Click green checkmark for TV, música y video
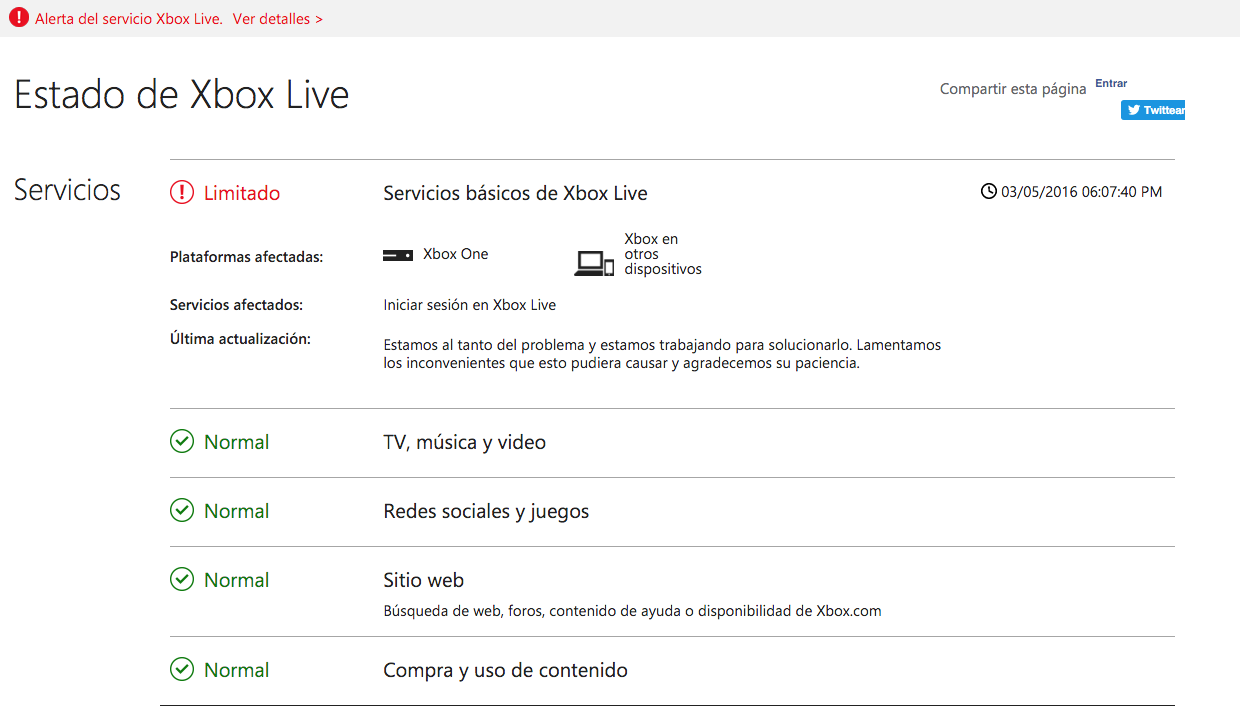 [x=182, y=442]
